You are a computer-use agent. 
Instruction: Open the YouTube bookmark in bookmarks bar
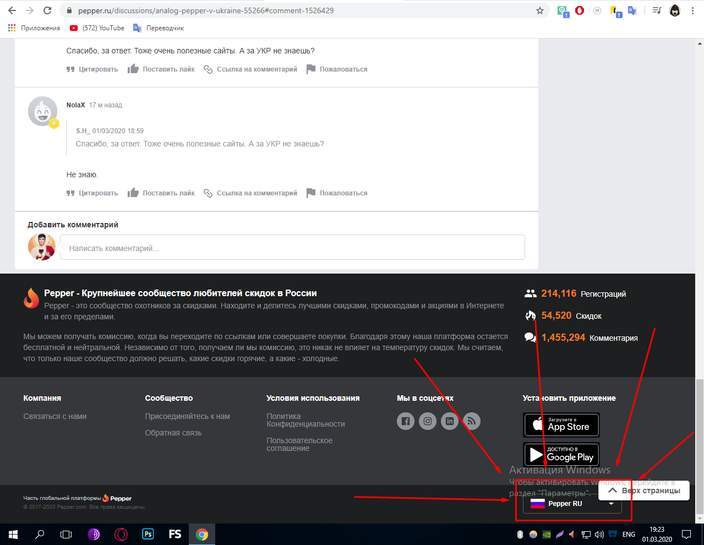tap(97, 28)
